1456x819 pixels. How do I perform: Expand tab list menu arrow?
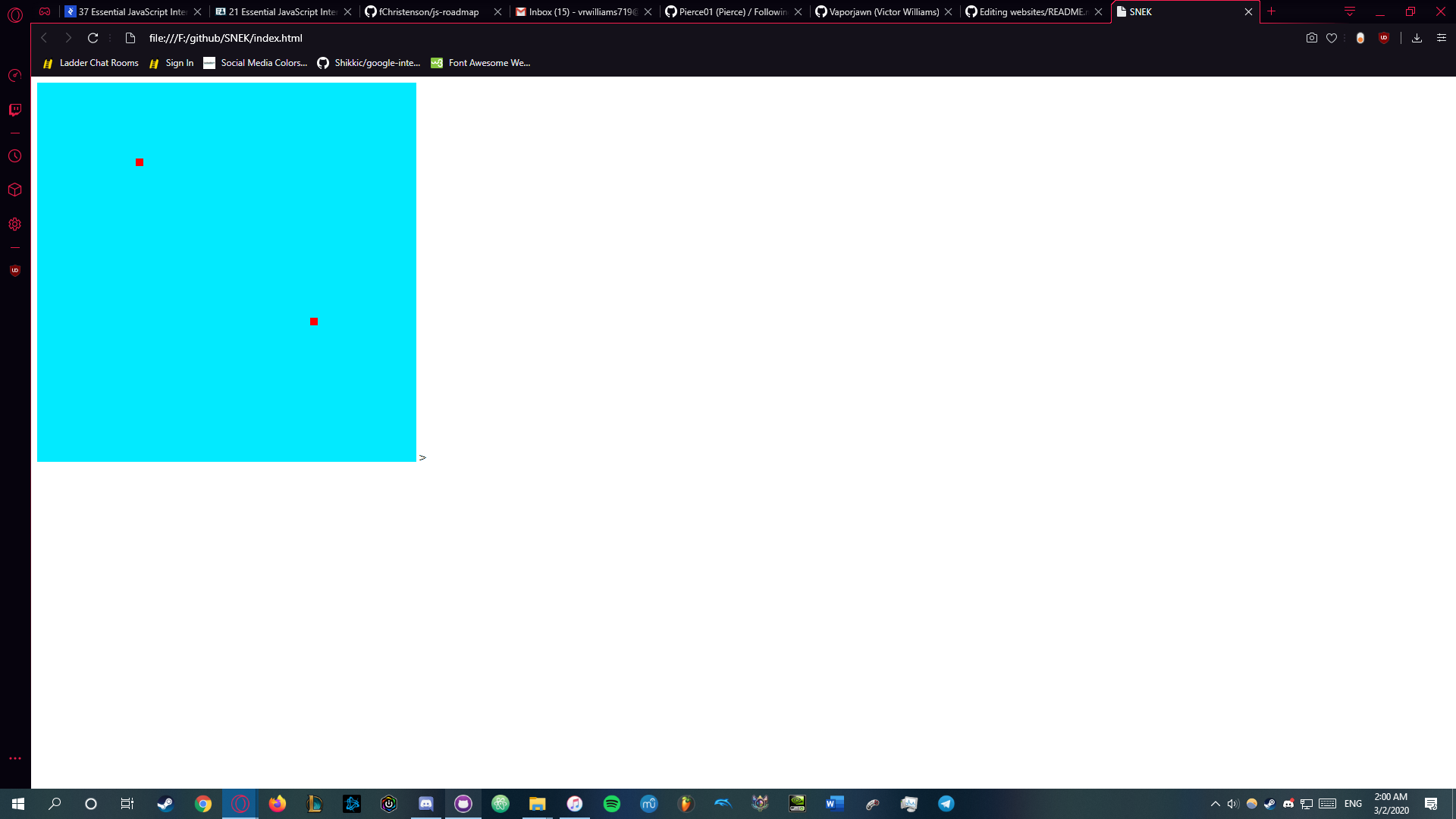[1350, 12]
